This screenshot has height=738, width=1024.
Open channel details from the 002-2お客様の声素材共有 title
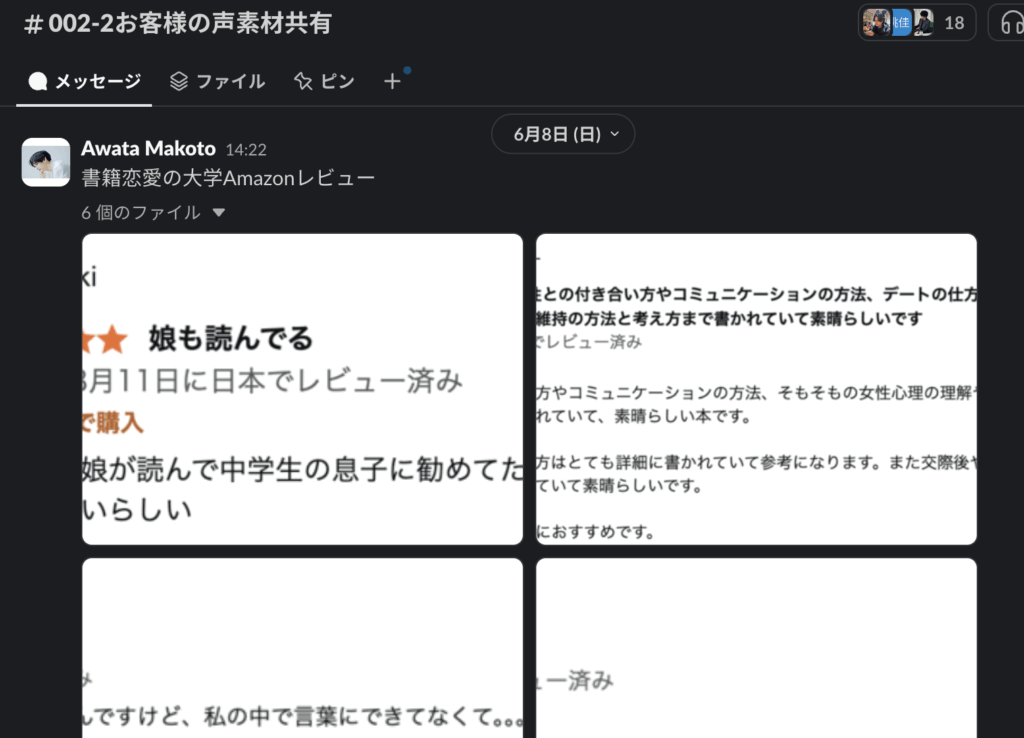[x=178, y=23]
